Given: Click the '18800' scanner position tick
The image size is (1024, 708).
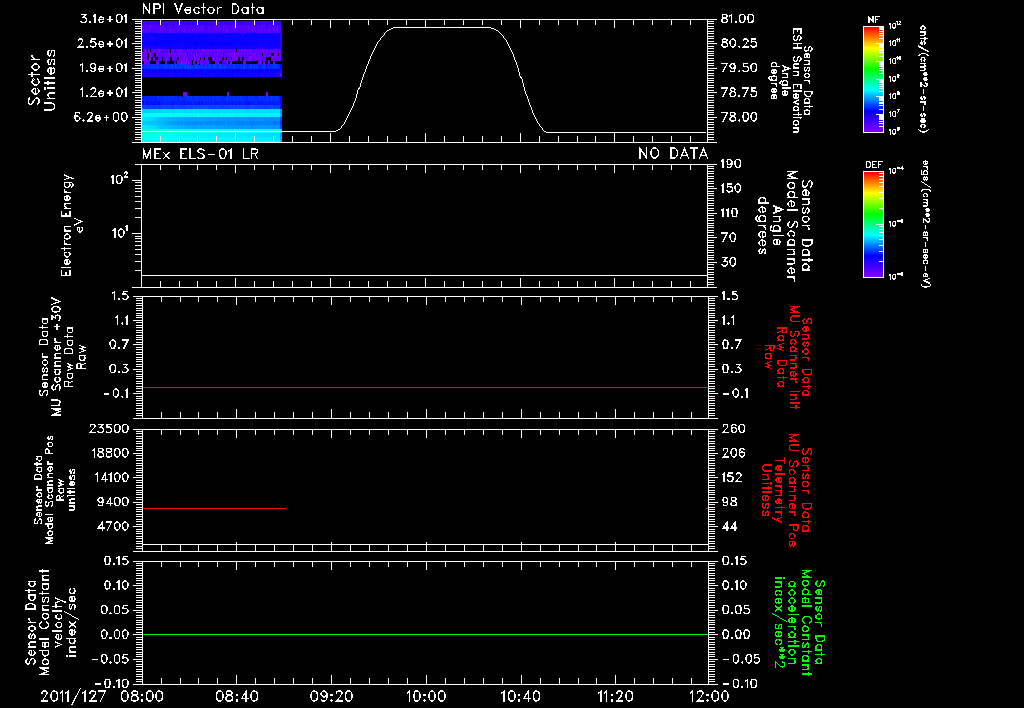Looking at the screenshot, I should (109, 453).
